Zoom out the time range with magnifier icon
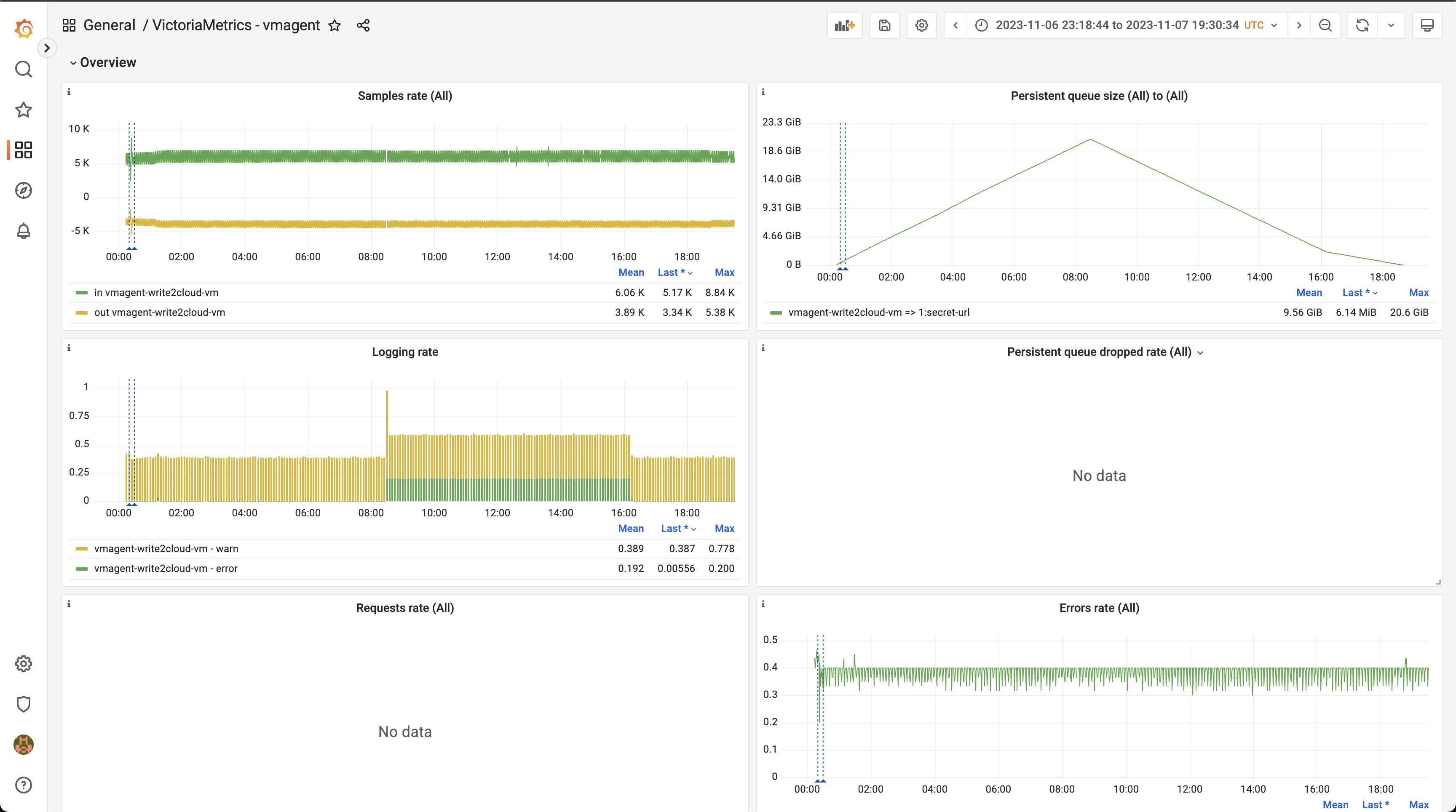The width and height of the screenshot is (1456, 812). [1325, 25]
